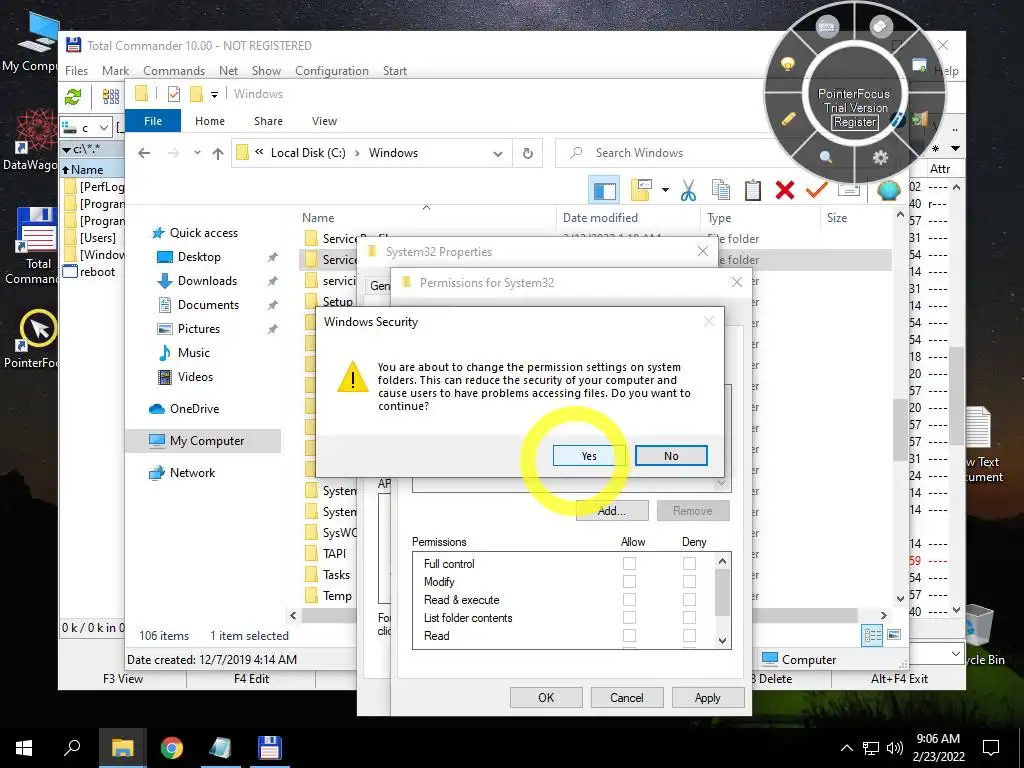1024x768 pixels.
Task: Open PointerFocus settings gear
Action: tap(880, 157)
